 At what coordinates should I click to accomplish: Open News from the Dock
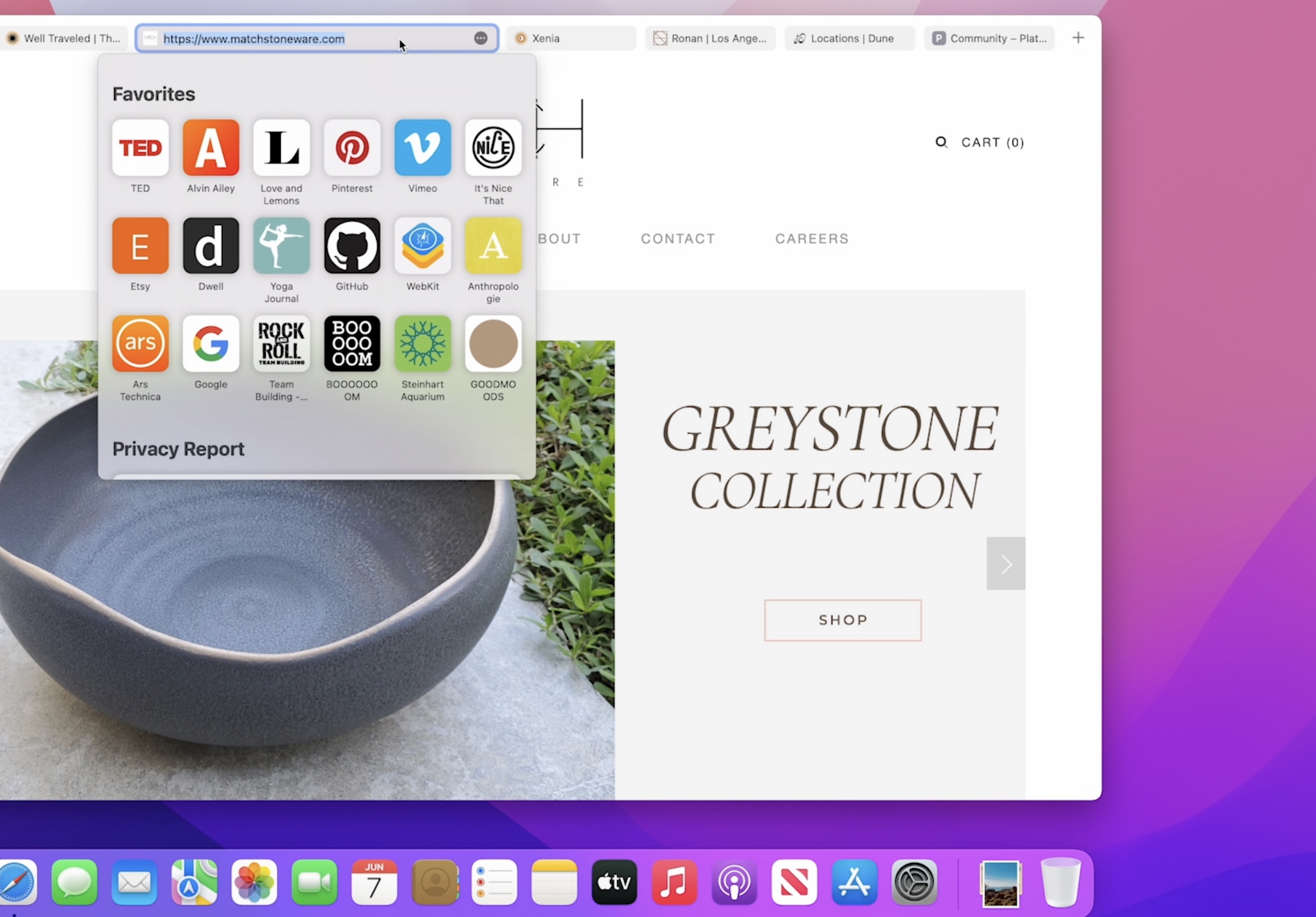click(794, 882)
